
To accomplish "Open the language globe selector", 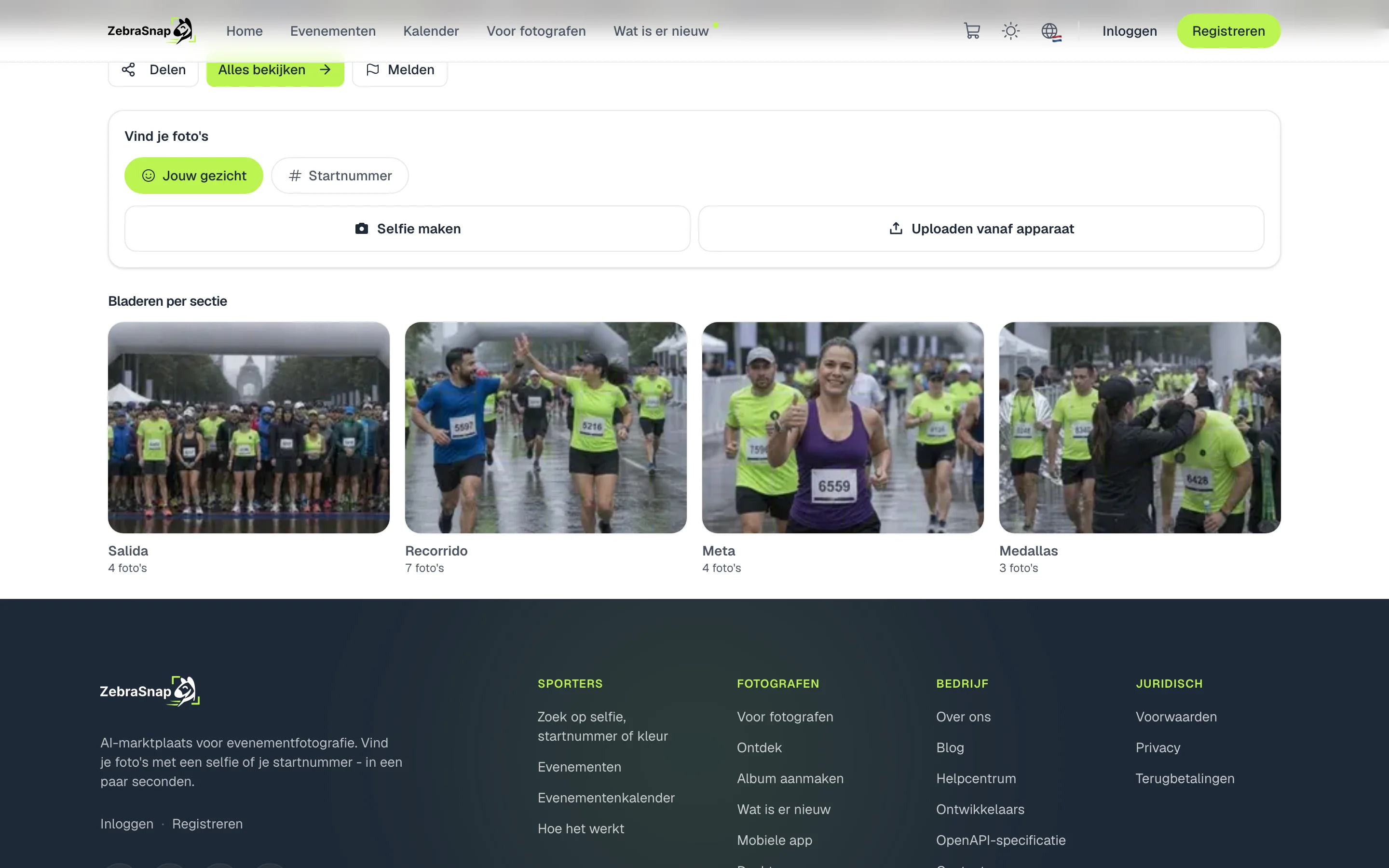I will 1051,31.
